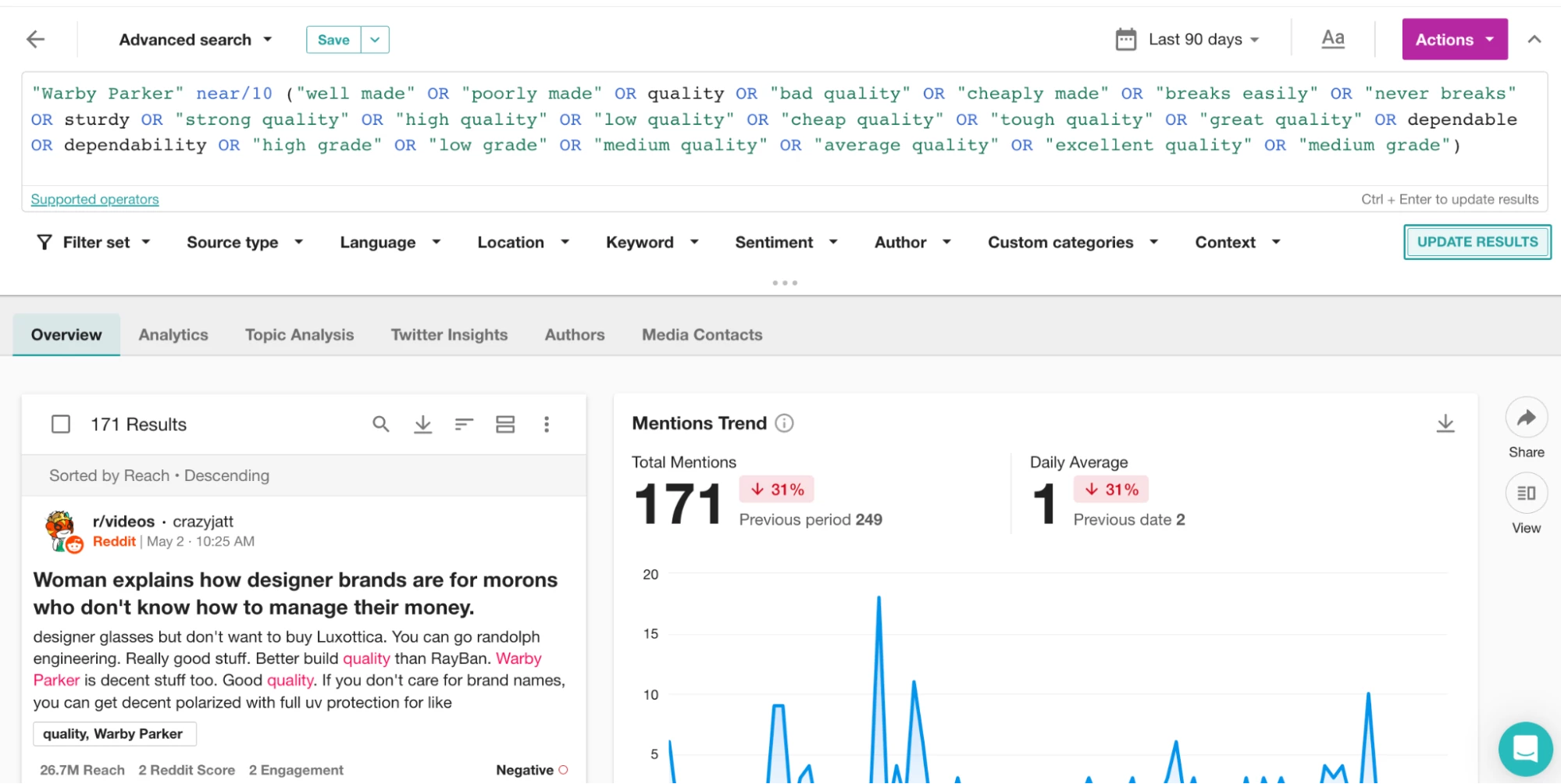
Task: Expand the Custom categories filter
Action: 1073,242
